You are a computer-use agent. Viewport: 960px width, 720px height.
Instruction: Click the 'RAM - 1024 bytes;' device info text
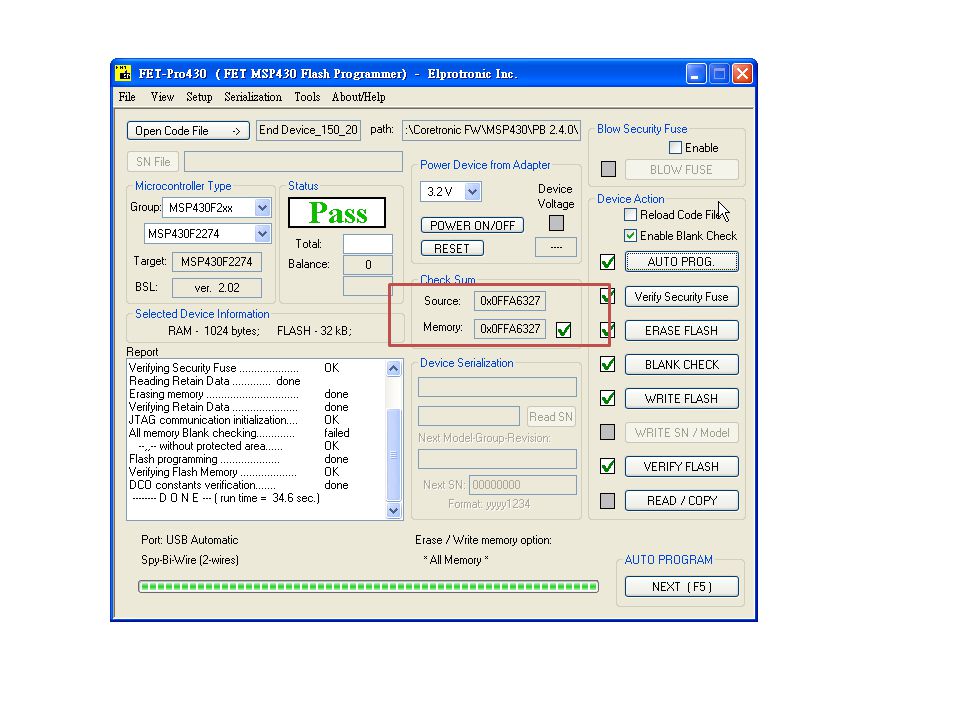[x=214, y=331]
